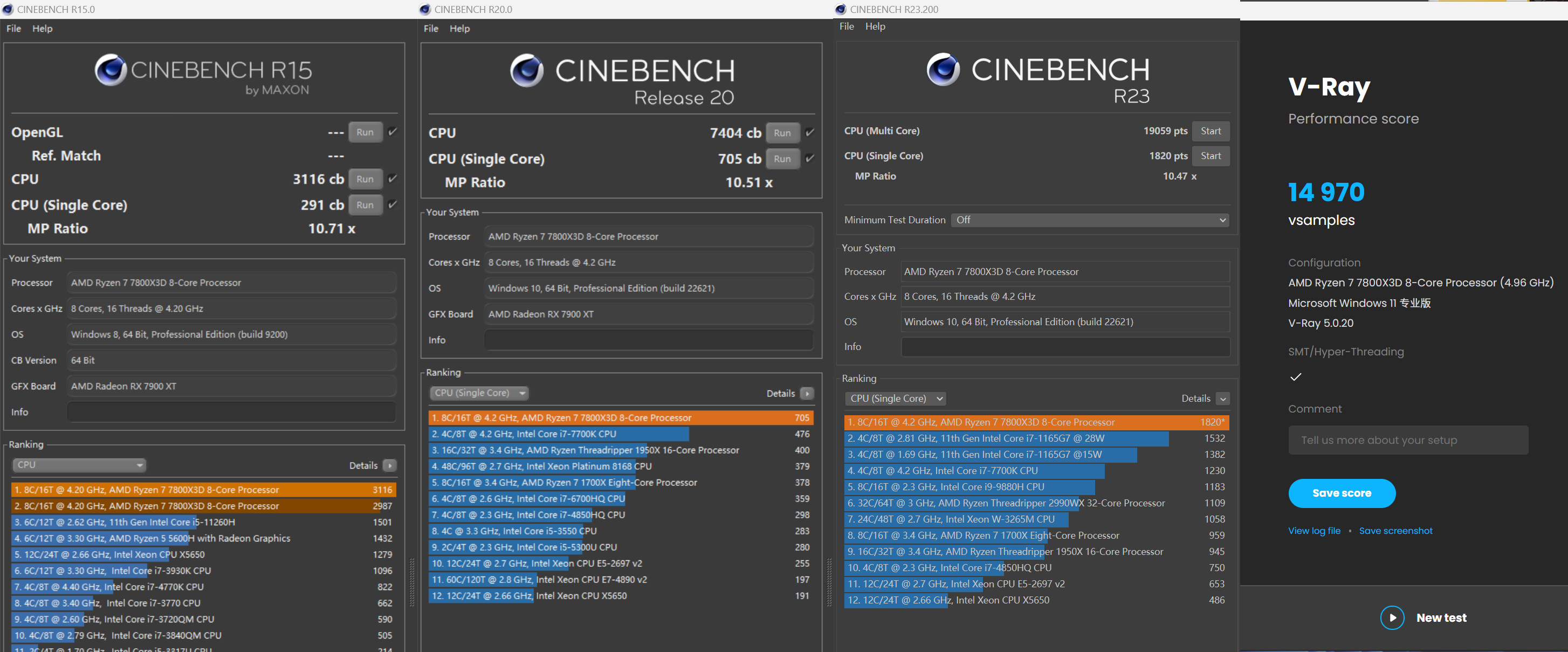Run the CPU (Single Core) test in R15
1568x652 pixels.
(365, 205)
